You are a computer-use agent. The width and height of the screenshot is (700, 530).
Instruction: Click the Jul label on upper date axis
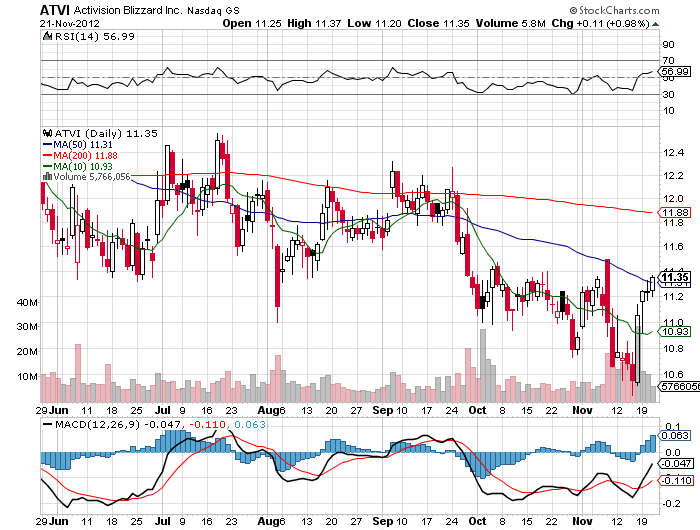pyautogui.click(x=163, y=410)
